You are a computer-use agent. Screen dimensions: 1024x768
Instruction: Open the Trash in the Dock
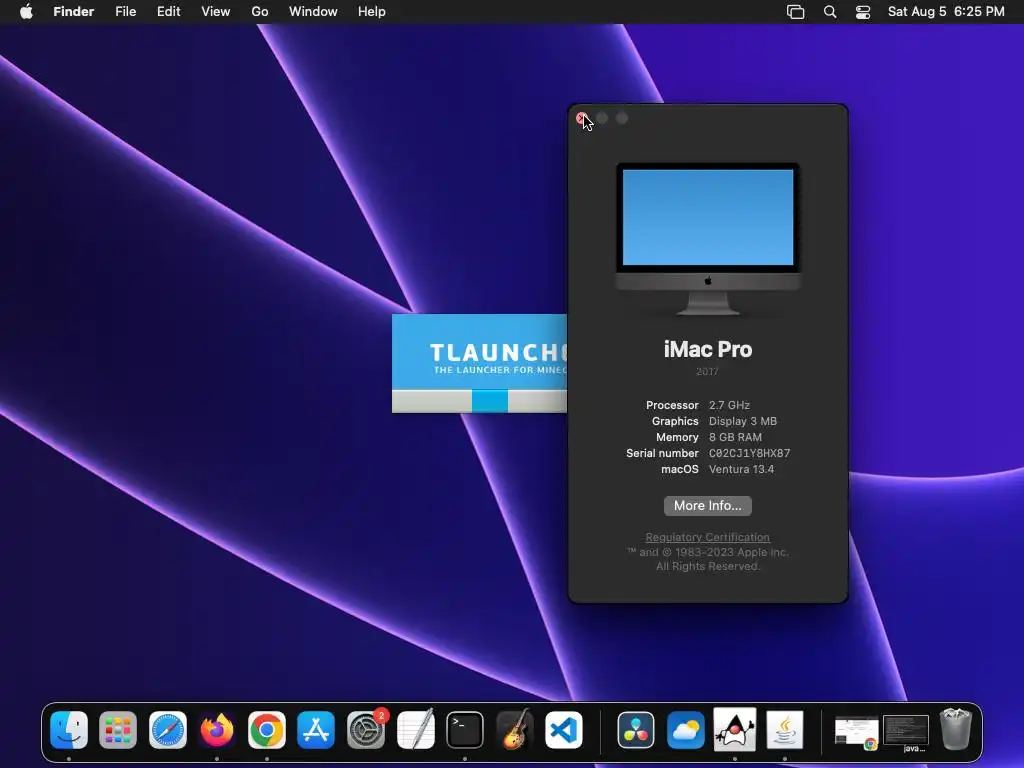956,729
